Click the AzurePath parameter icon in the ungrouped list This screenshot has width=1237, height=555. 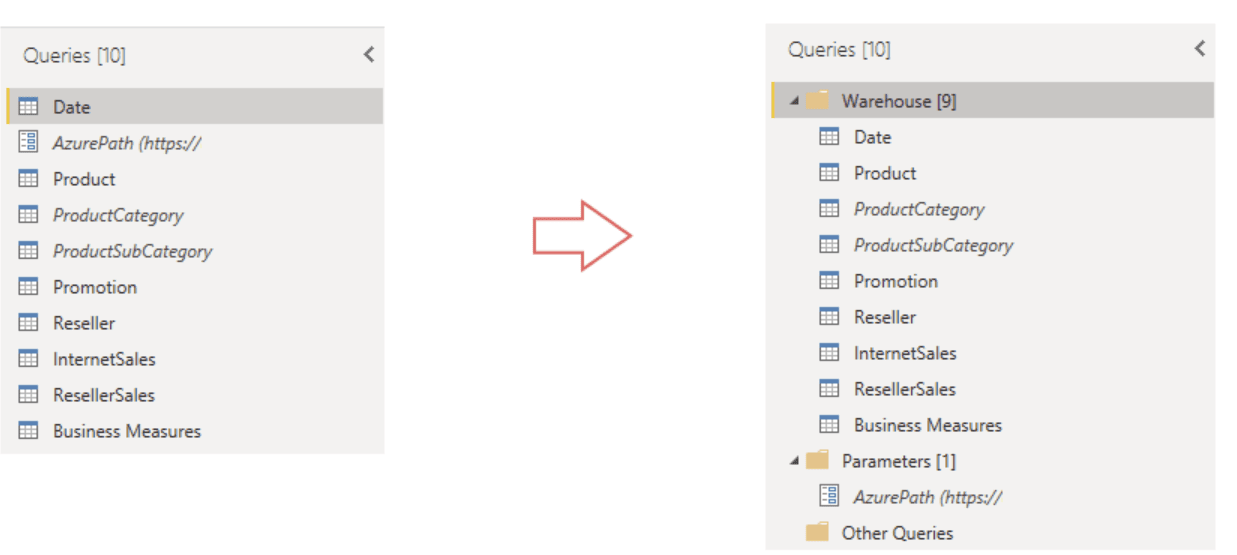click(28, 143)
